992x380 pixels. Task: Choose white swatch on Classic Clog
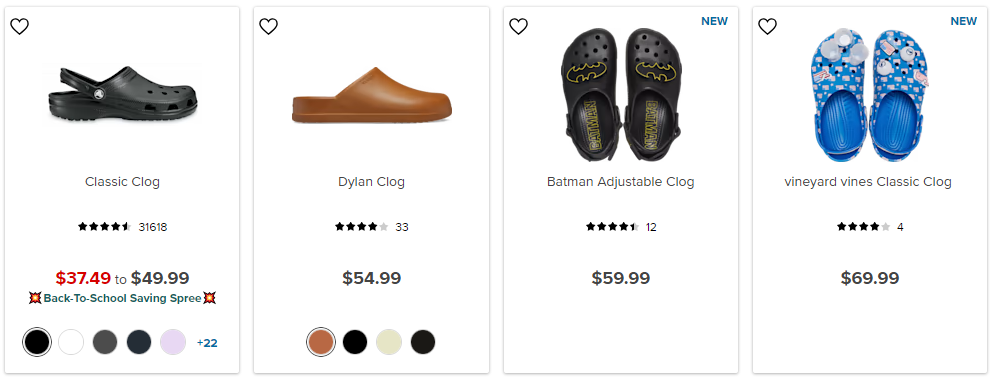[71, 342]
